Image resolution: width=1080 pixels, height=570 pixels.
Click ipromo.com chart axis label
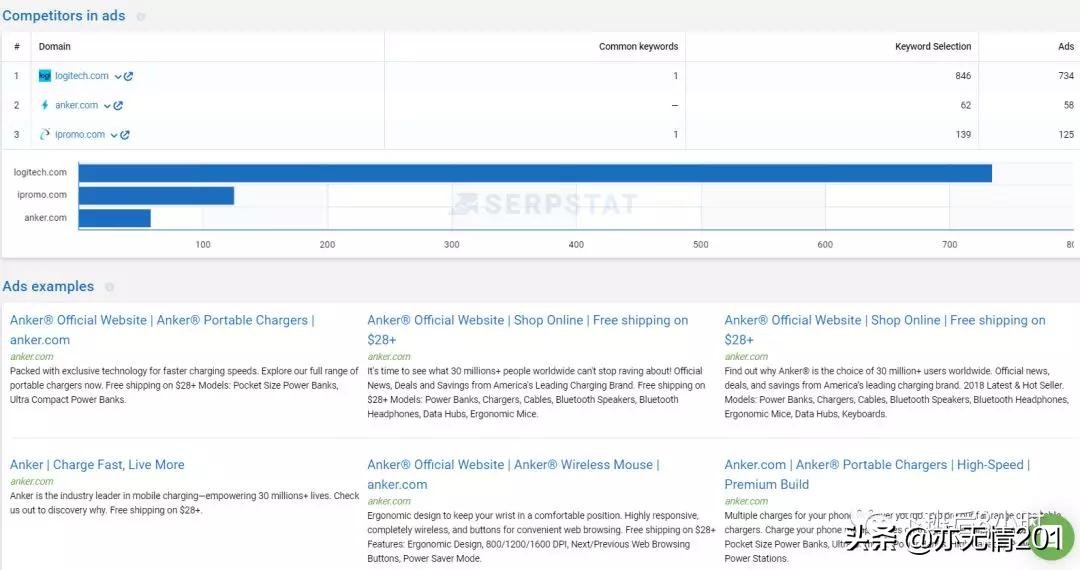coord(42,195)
